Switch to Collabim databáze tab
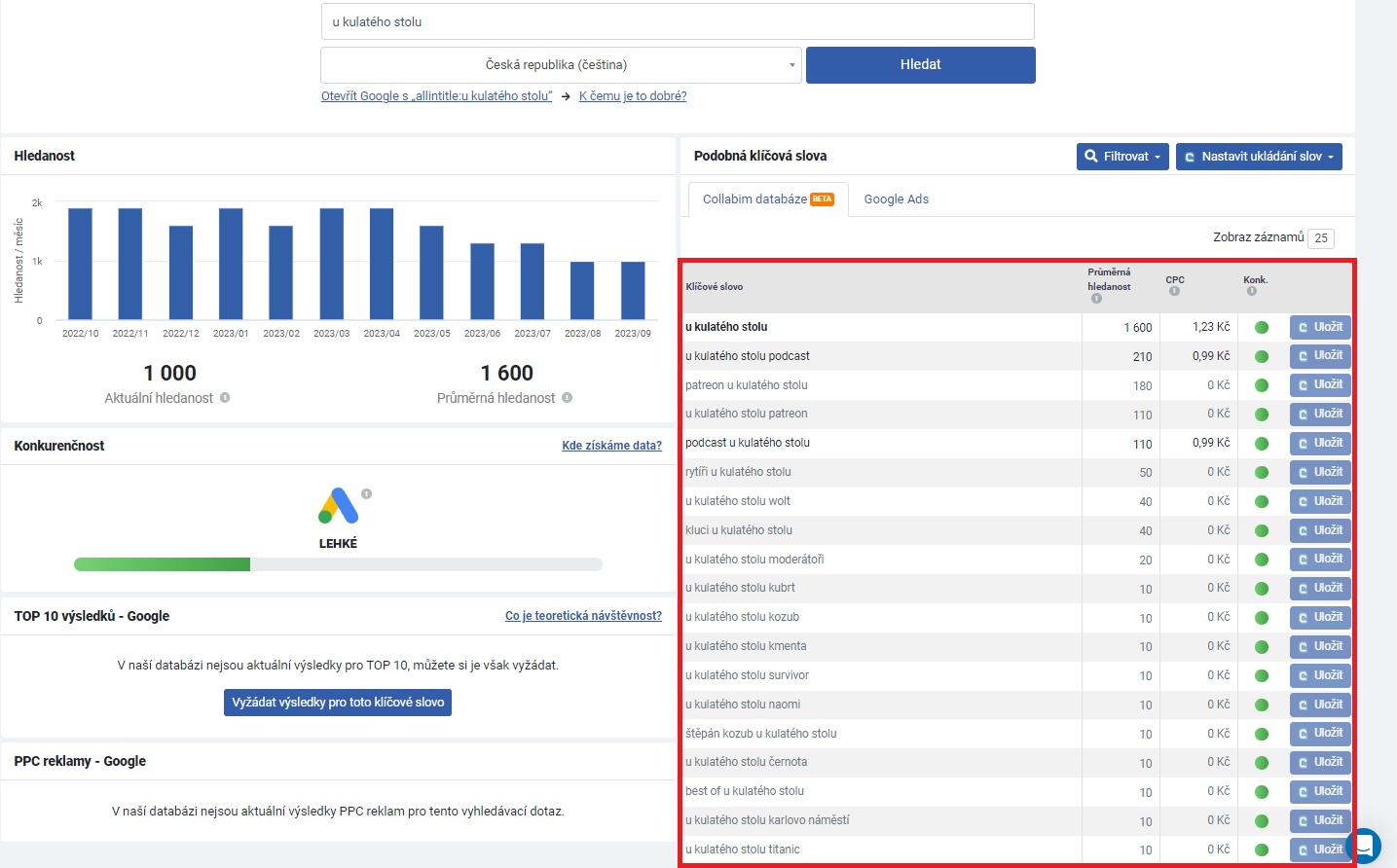Image resolution: width=1397 pixels, height=868 pixels. coord(768,199)
